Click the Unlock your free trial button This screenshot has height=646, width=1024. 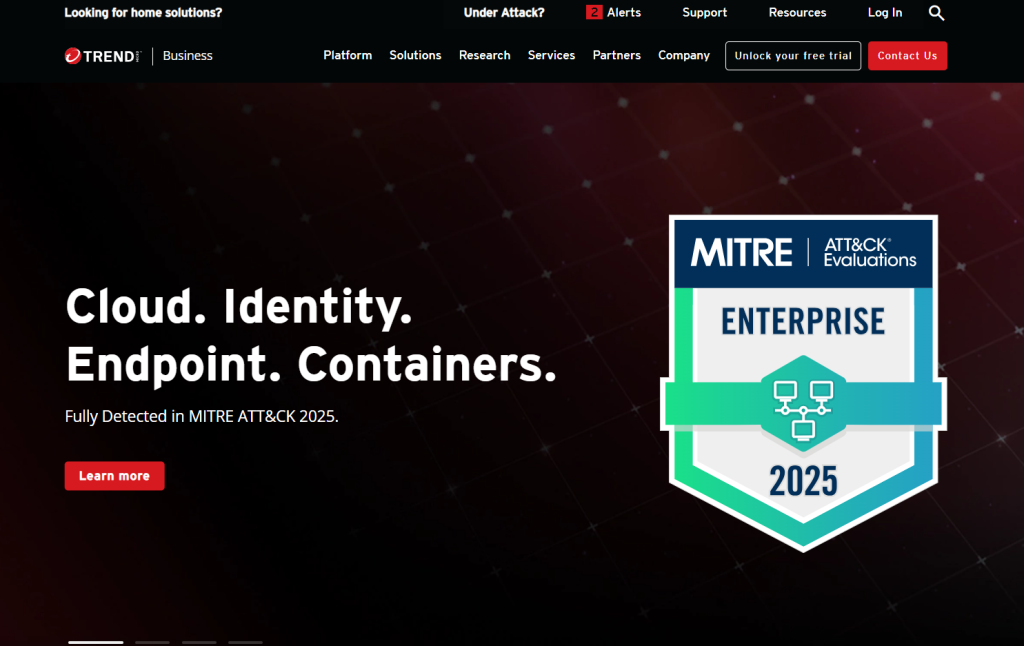point(793,56)
